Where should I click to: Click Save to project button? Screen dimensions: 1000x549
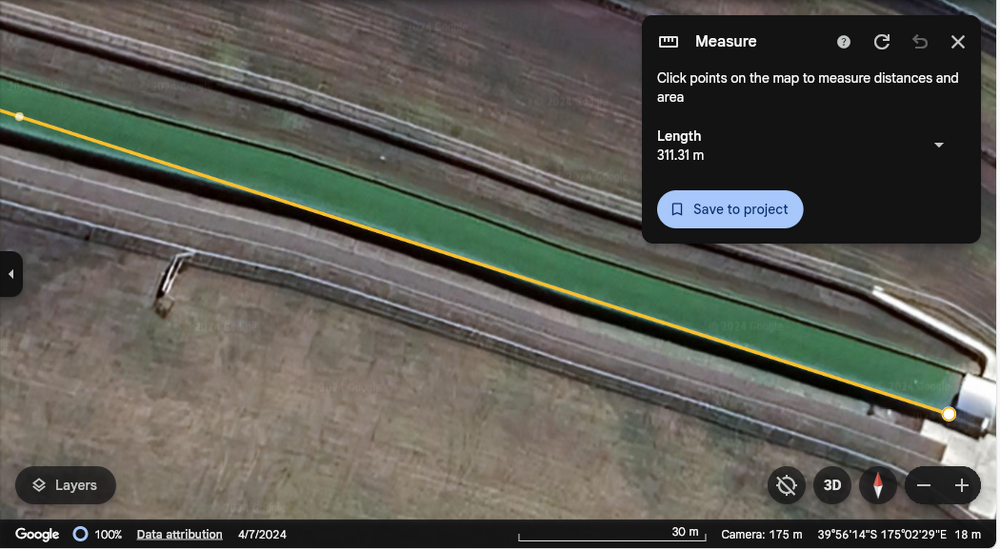click(730, 210)
